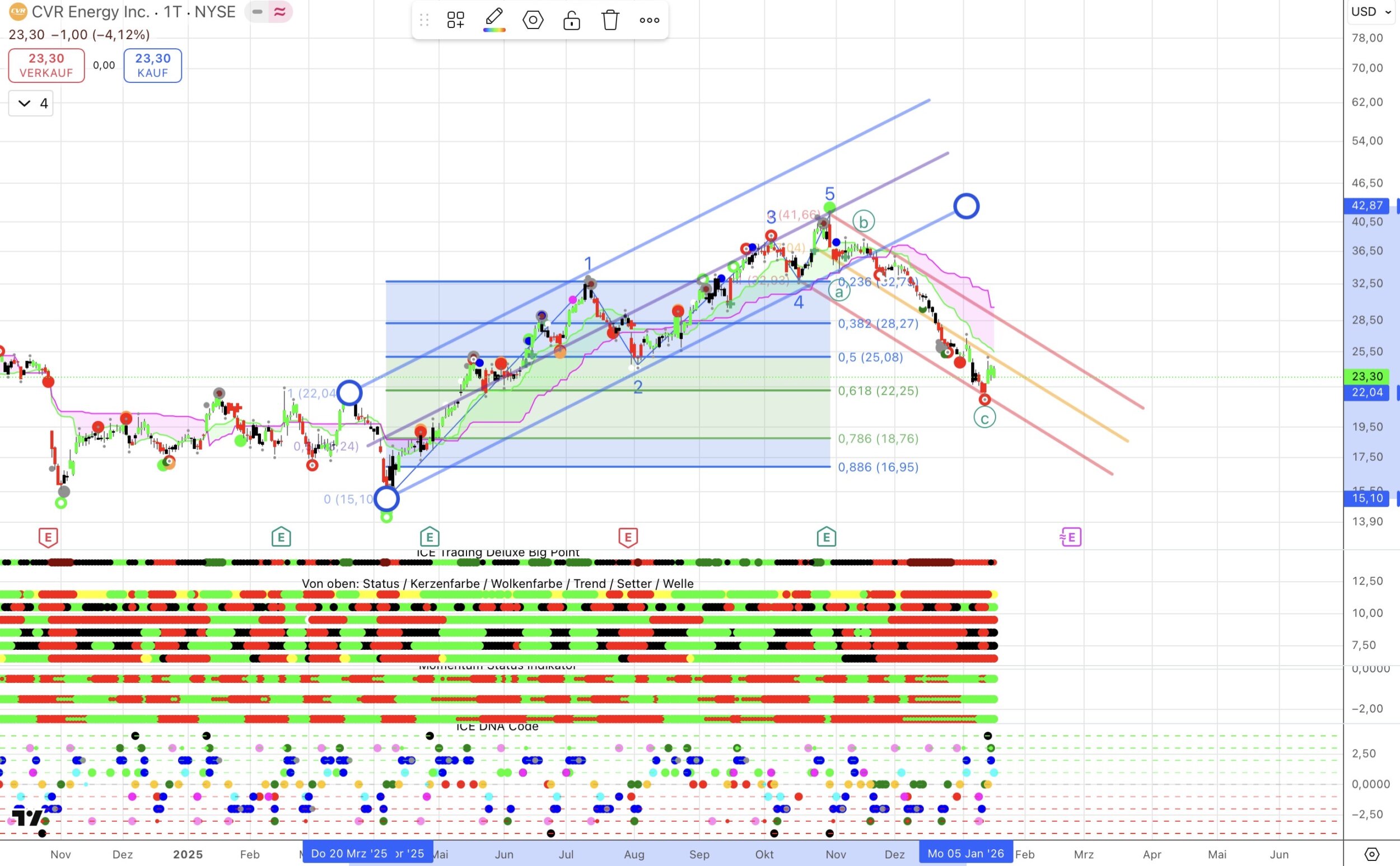This screenshot has height=866, width=1400.
Task: Click the chart settings gear icon at the bottom right
Action: 1371,854
